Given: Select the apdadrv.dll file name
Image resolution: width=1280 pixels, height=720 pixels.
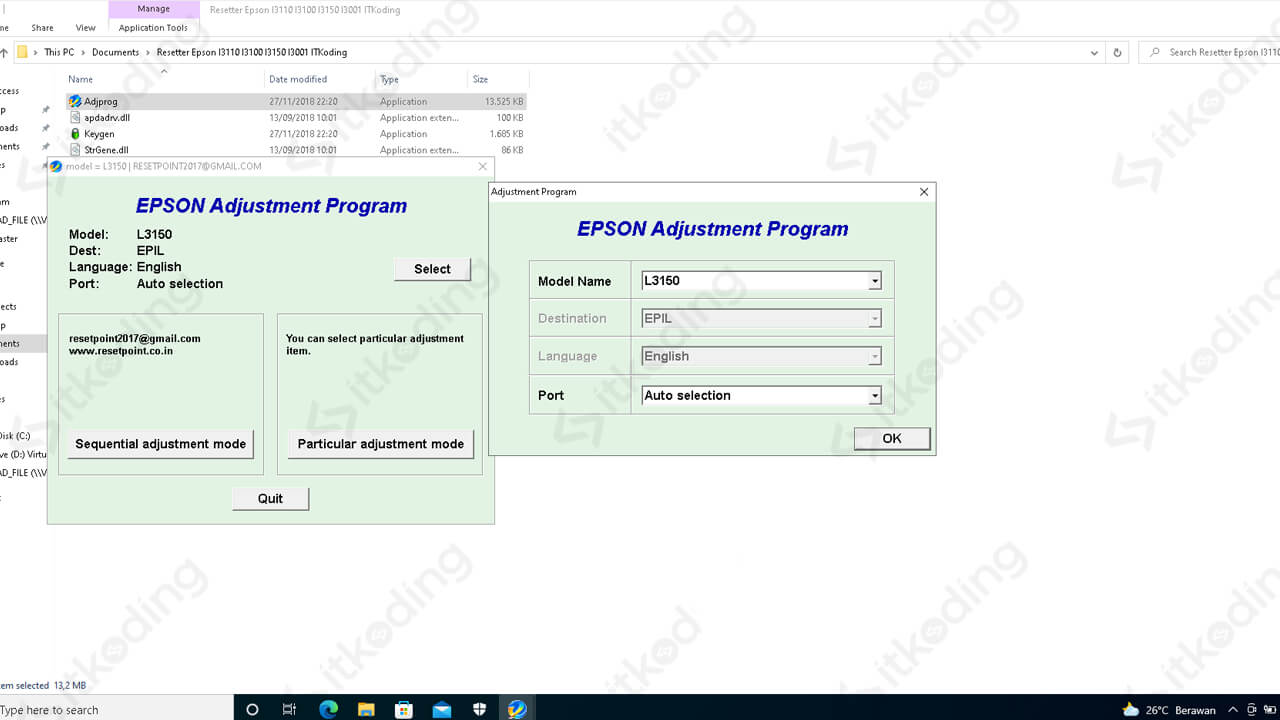Looking at the screenshot, I should [107, 118].
